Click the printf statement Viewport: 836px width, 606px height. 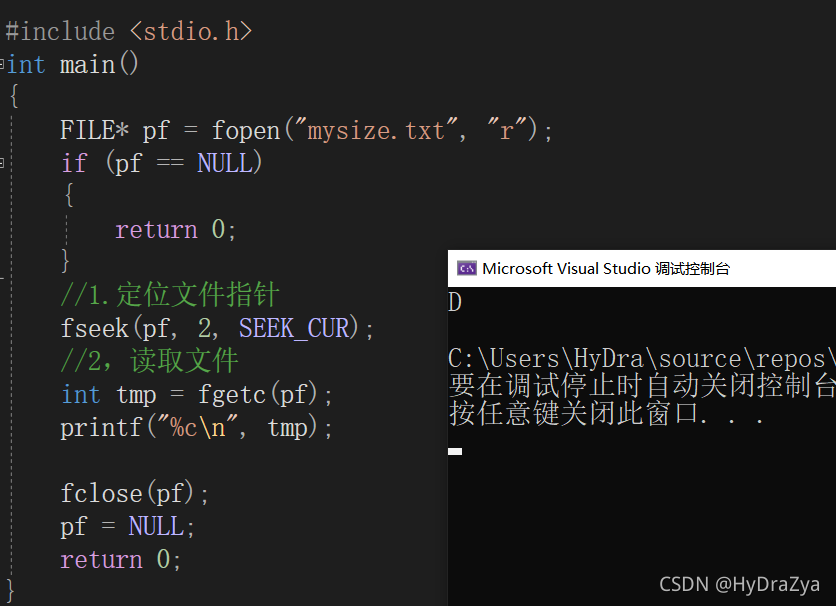[196, 428]
